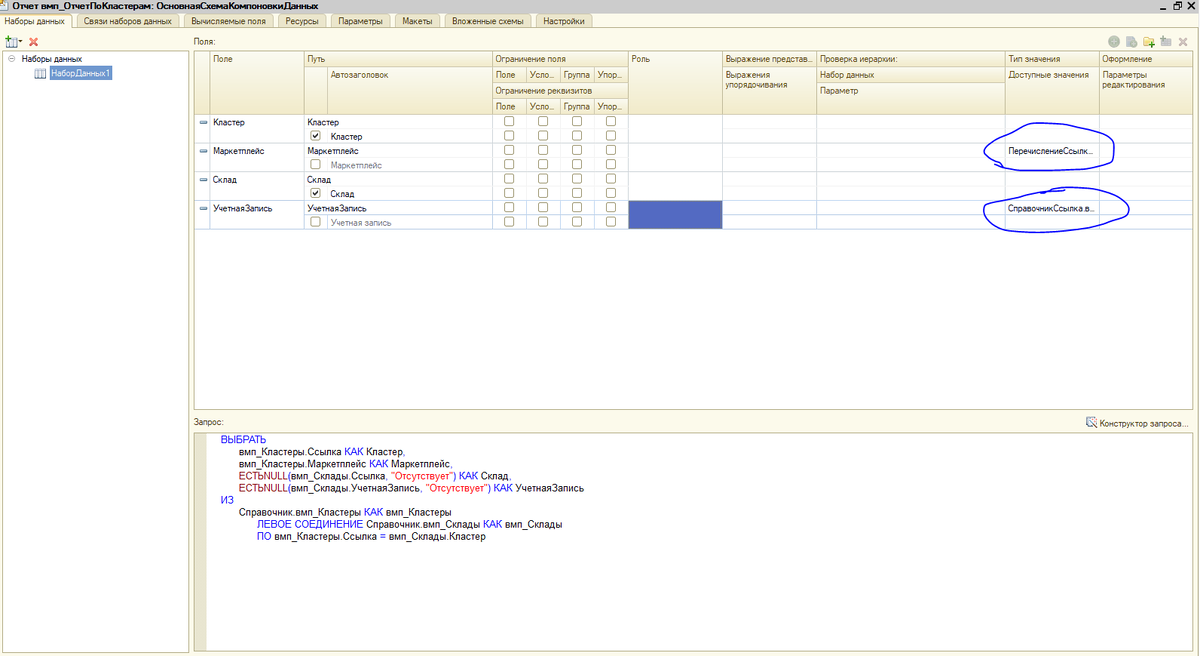Enable the Маркетплейс auto-header checkbox
Screen dimensions: 1200x656
(315, 164)
